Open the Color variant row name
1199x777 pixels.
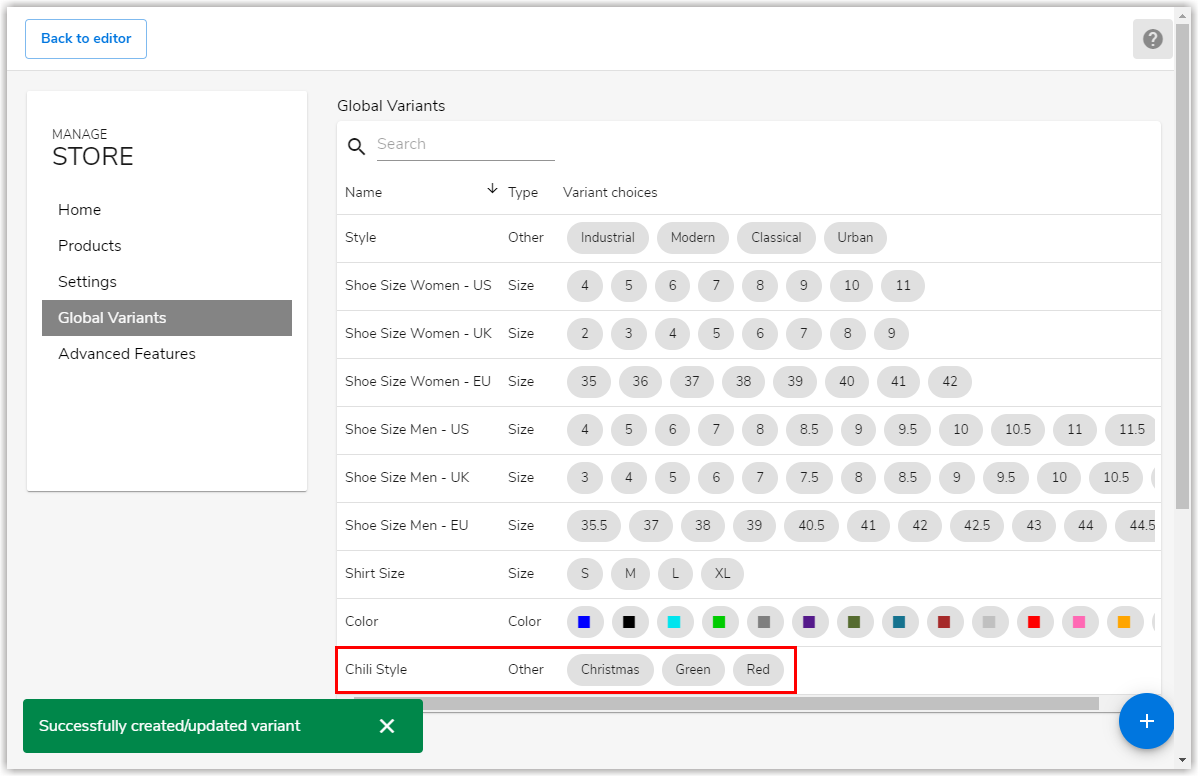click(x=362, y=622)
